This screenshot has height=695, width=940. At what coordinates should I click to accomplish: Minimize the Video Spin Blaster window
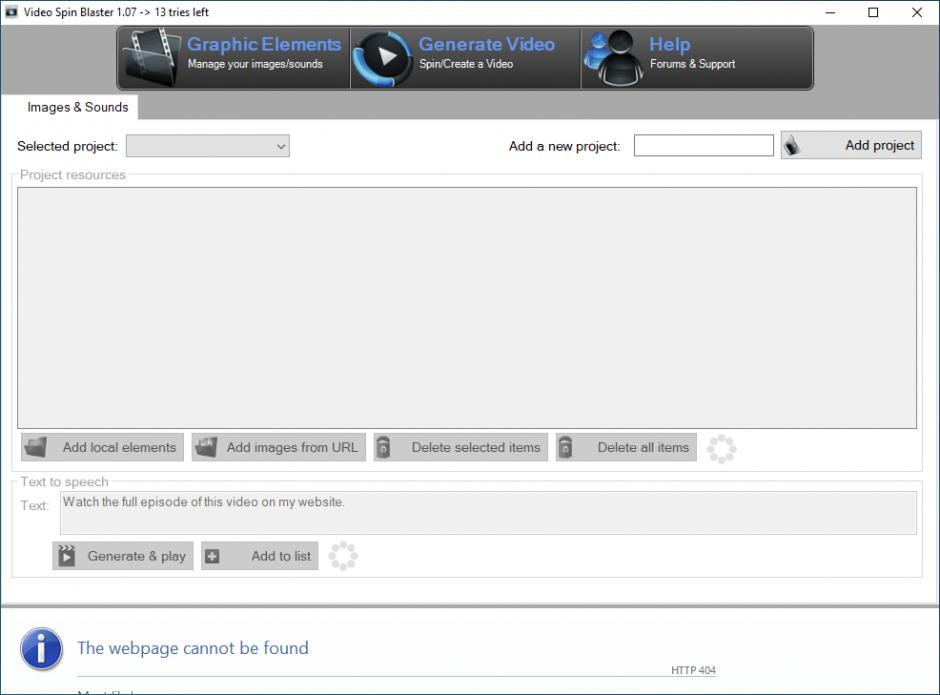point(830,12)
